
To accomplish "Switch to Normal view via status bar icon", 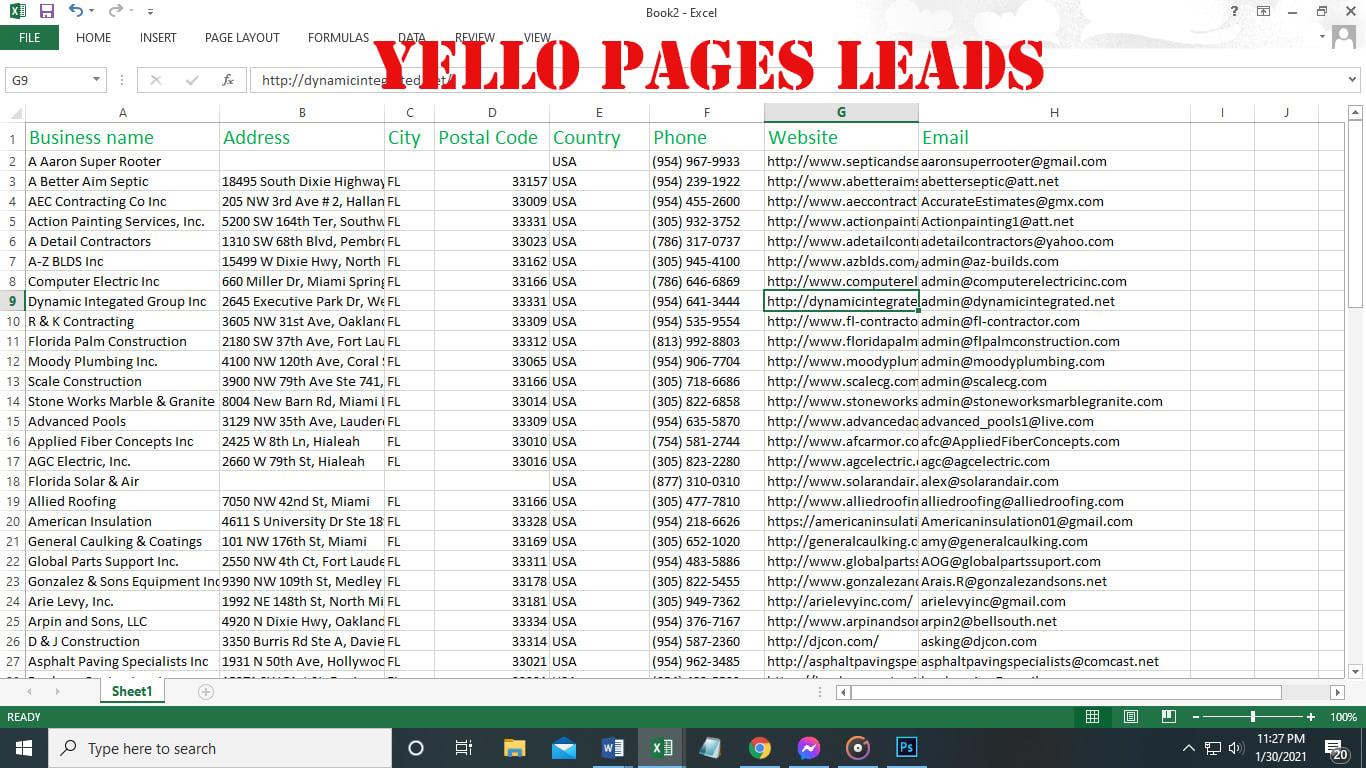I will (1092, 717).
